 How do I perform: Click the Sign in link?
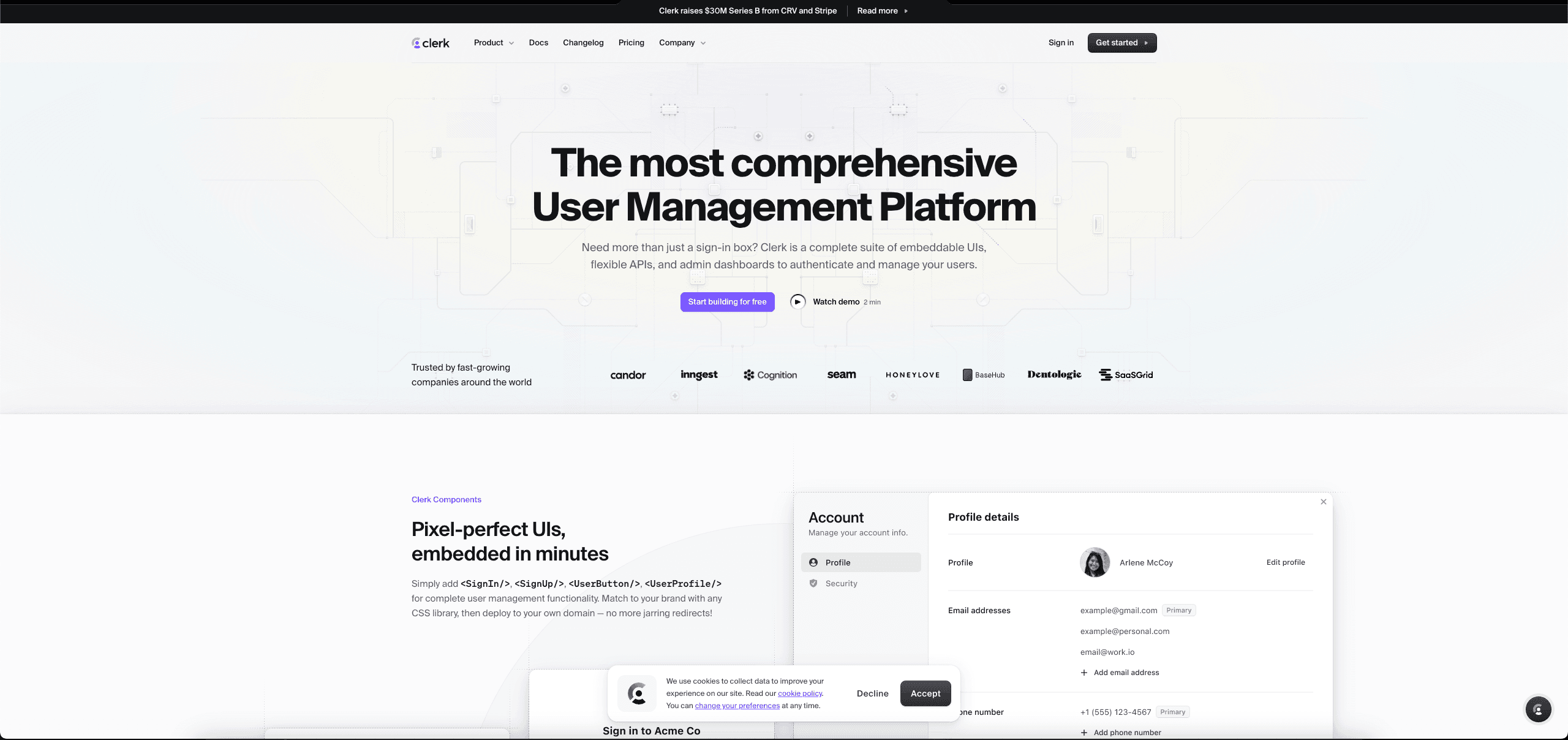click(x=1061, y=43)
